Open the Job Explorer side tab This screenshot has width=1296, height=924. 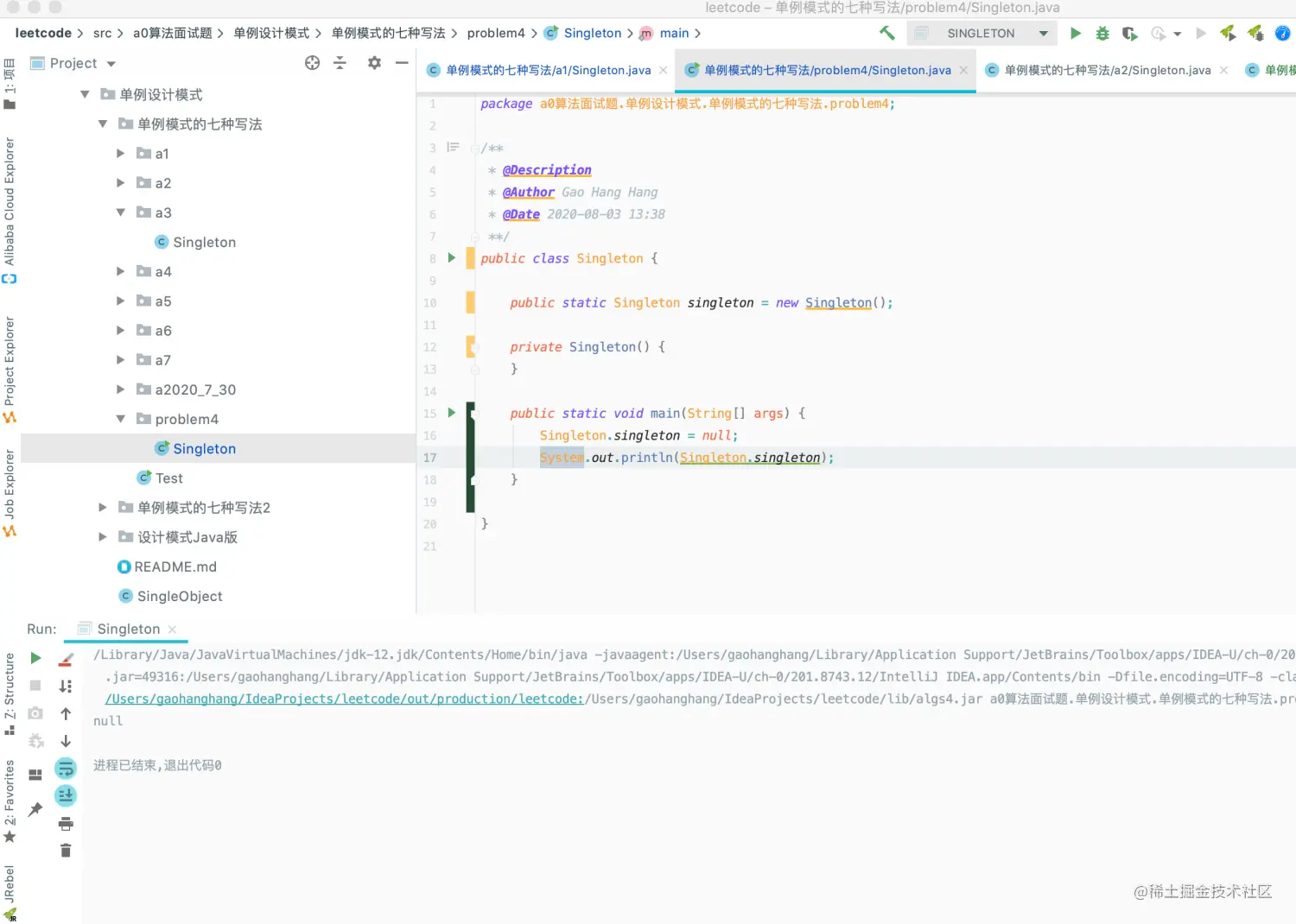pos(10,492)
